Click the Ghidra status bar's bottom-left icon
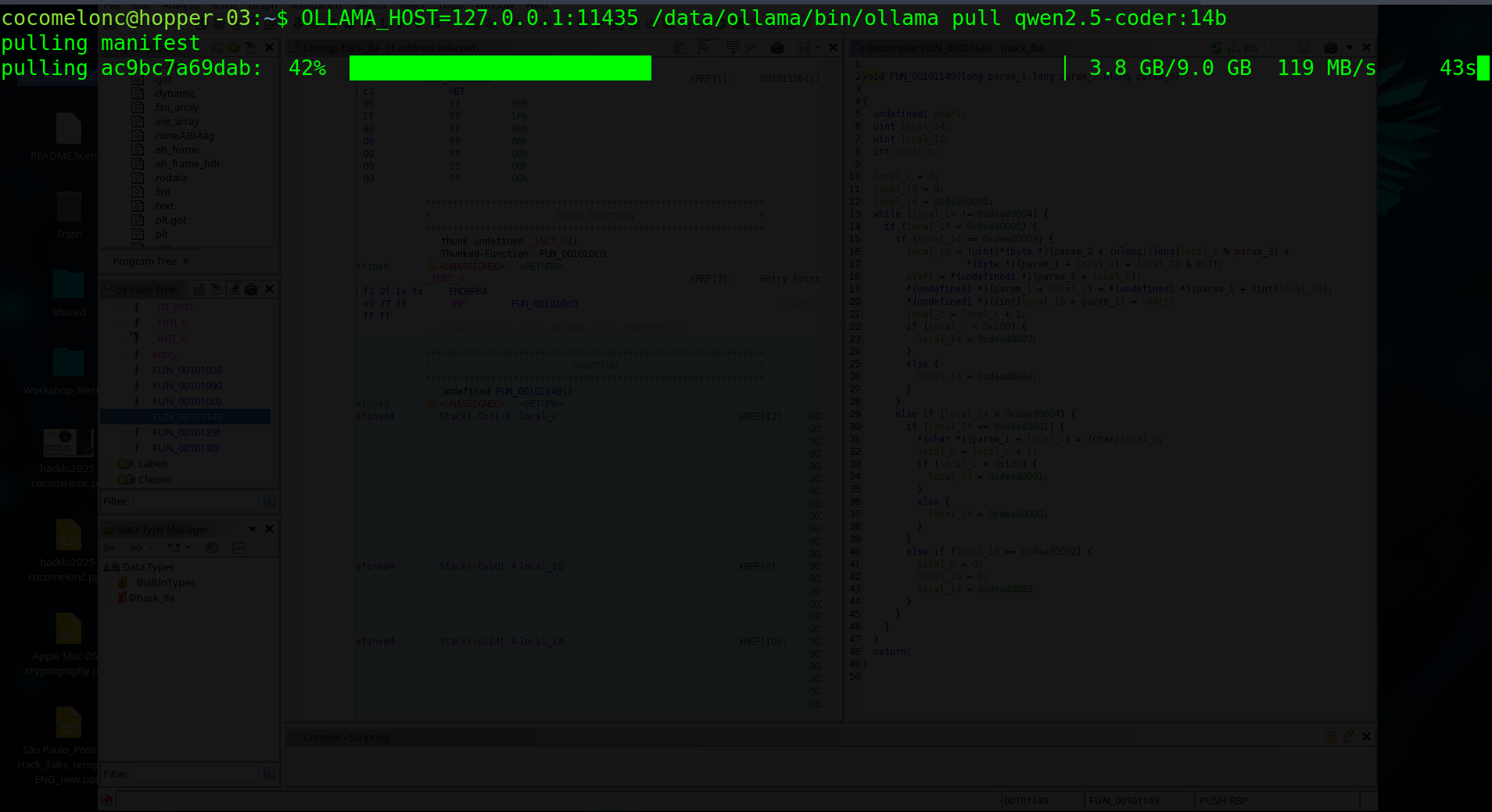 [x=107, y=800]
